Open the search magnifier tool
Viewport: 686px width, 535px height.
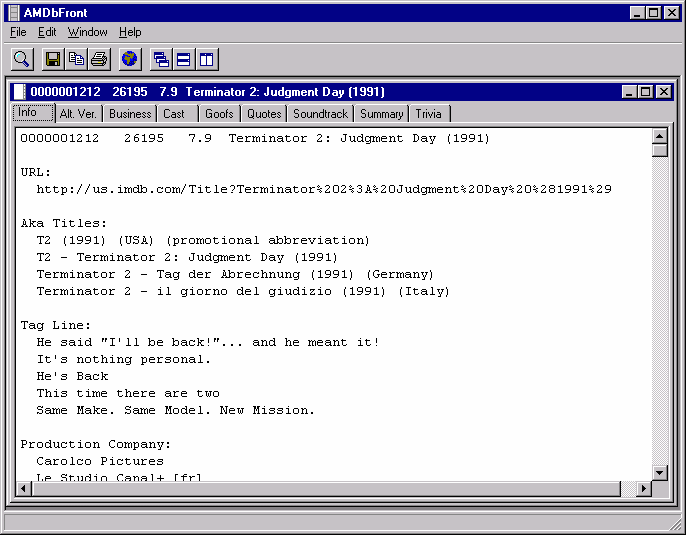coord(22,59)
